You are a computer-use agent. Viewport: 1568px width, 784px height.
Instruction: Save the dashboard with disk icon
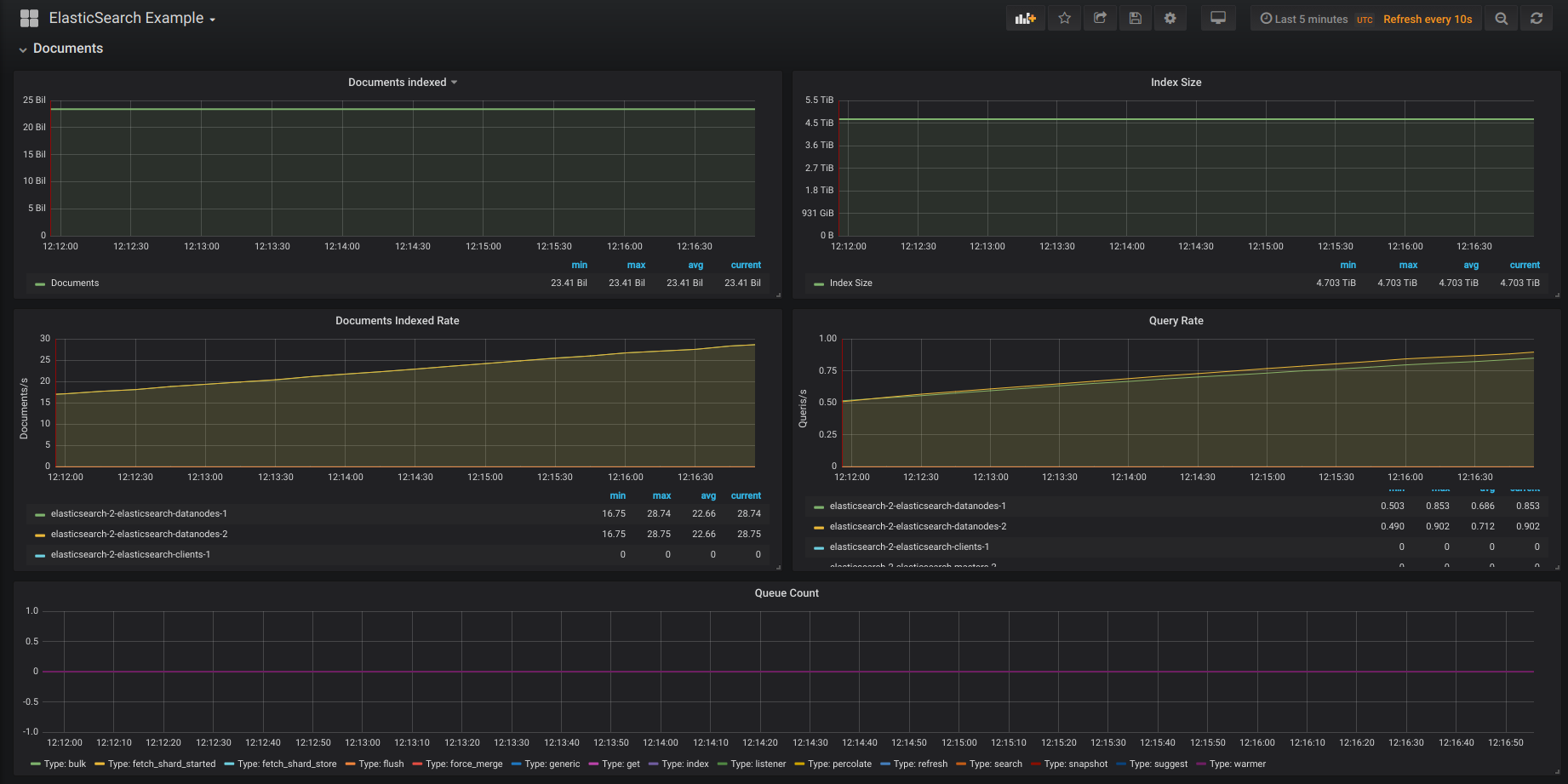pyautogui.click(x=1135, y=19)
